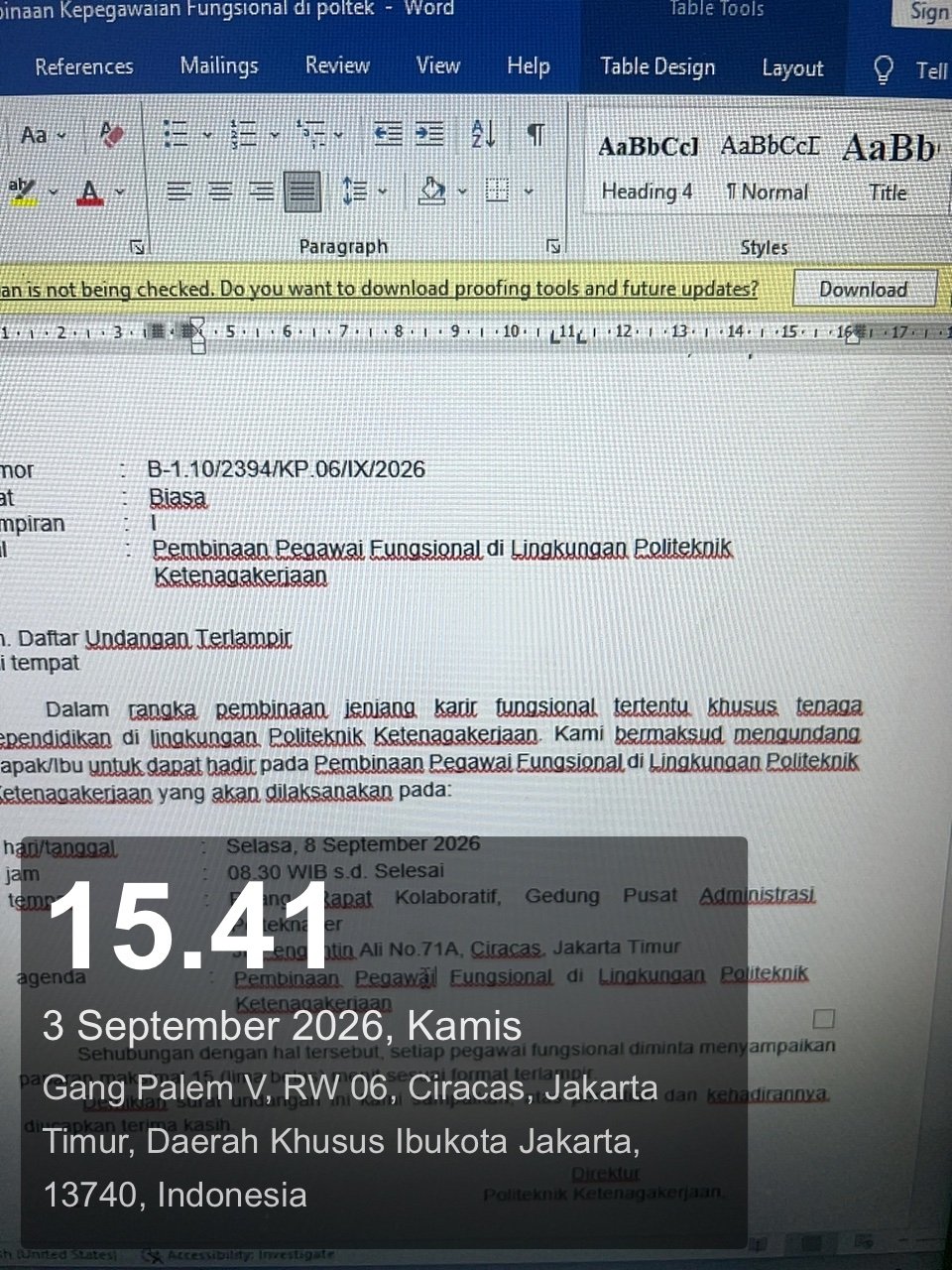Apply the Heading 4 style
Viewport: 952px width, 1270px height.
click(x=649, y=169)
